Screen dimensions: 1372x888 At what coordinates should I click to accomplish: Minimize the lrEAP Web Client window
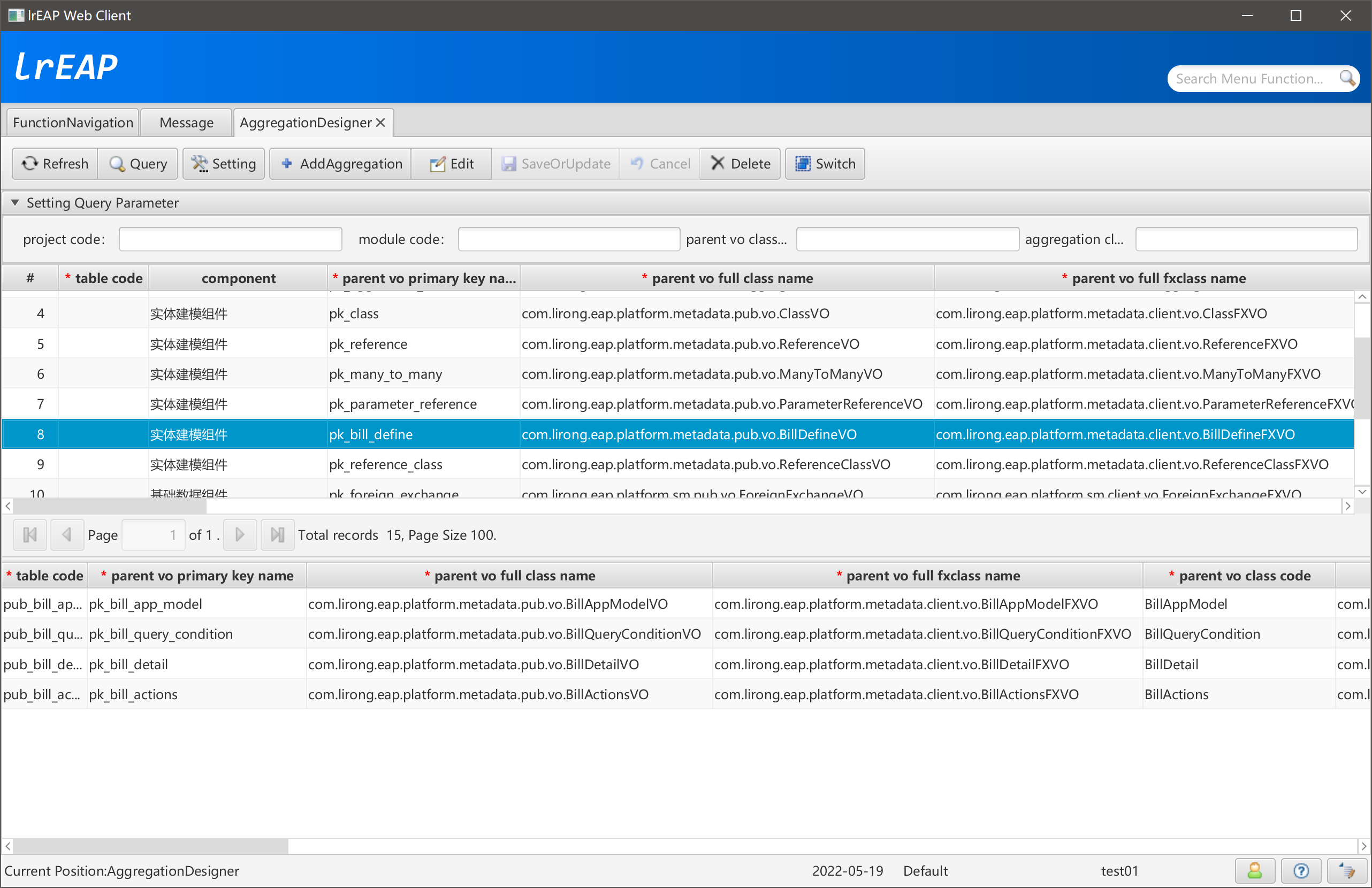click(x=1247, y=16)
